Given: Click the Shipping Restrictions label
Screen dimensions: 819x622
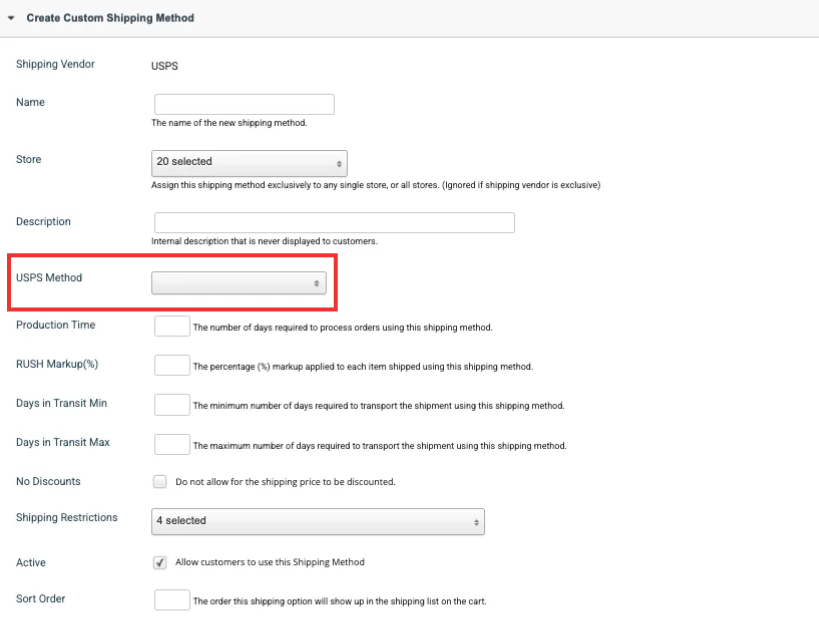Looking at the screenshot, I should click(67, 518).
